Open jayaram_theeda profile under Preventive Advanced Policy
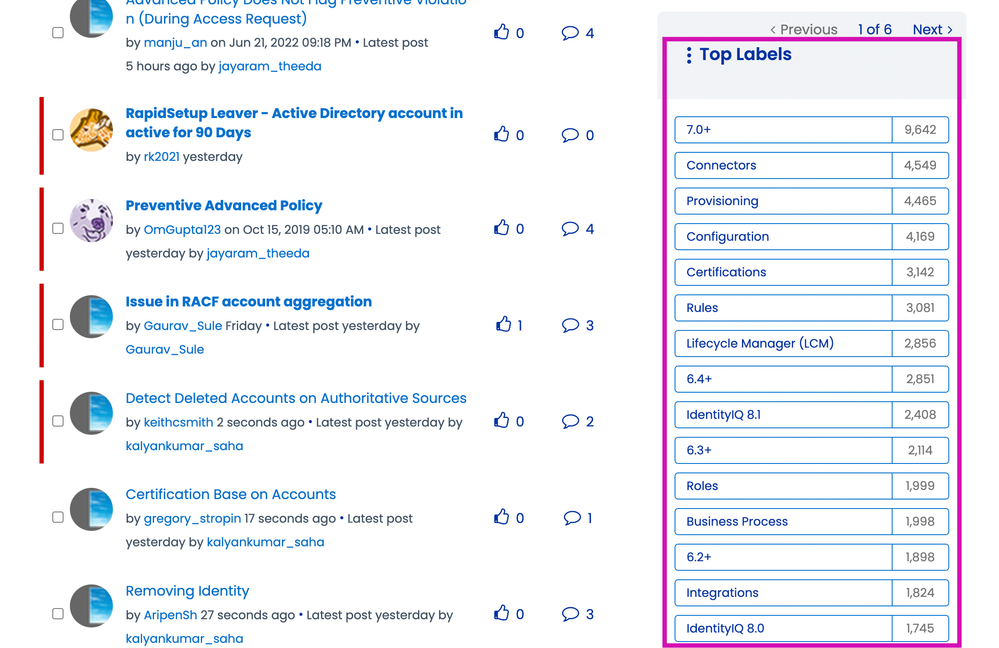The width and height of the screenshot is (999, 648). click(x=258, y=253)
